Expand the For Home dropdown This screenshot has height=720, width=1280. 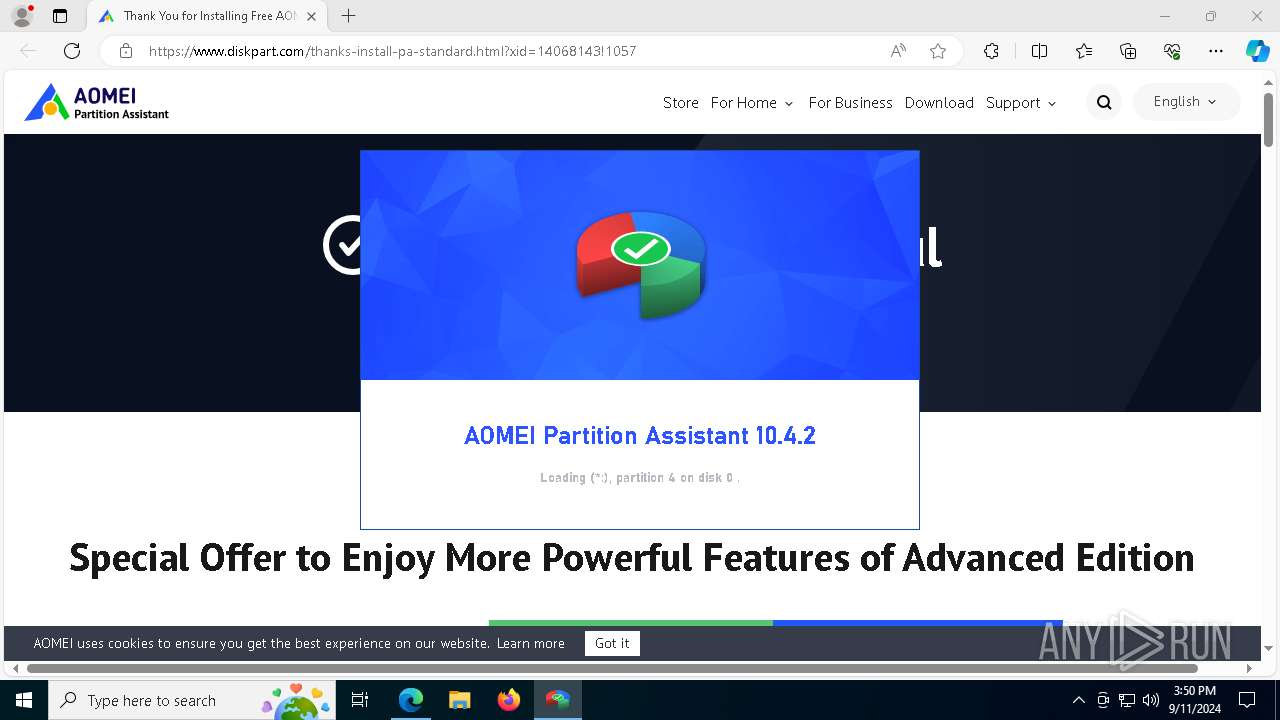tap(752, 103)
